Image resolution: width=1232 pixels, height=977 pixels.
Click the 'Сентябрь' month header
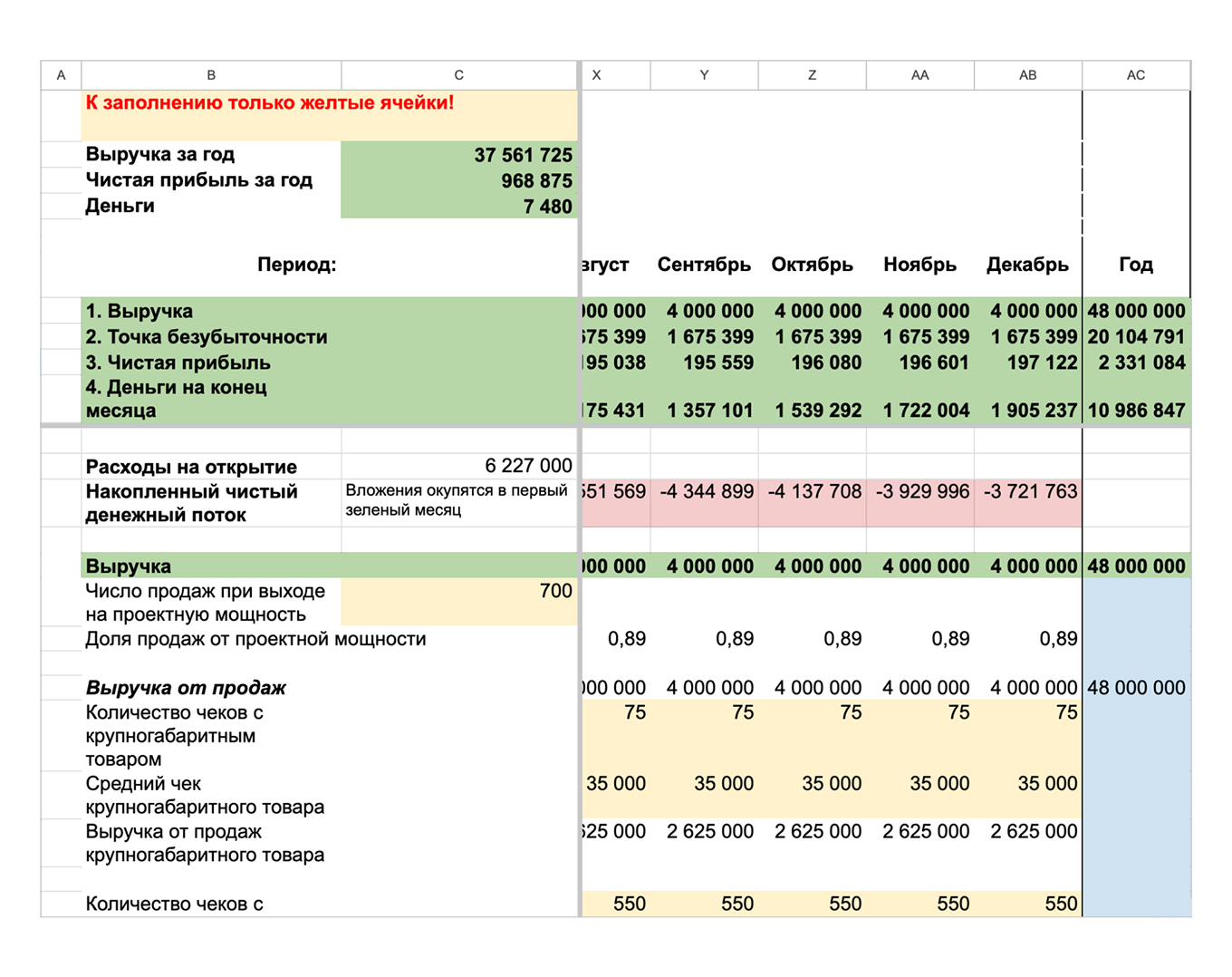point(704,265)
